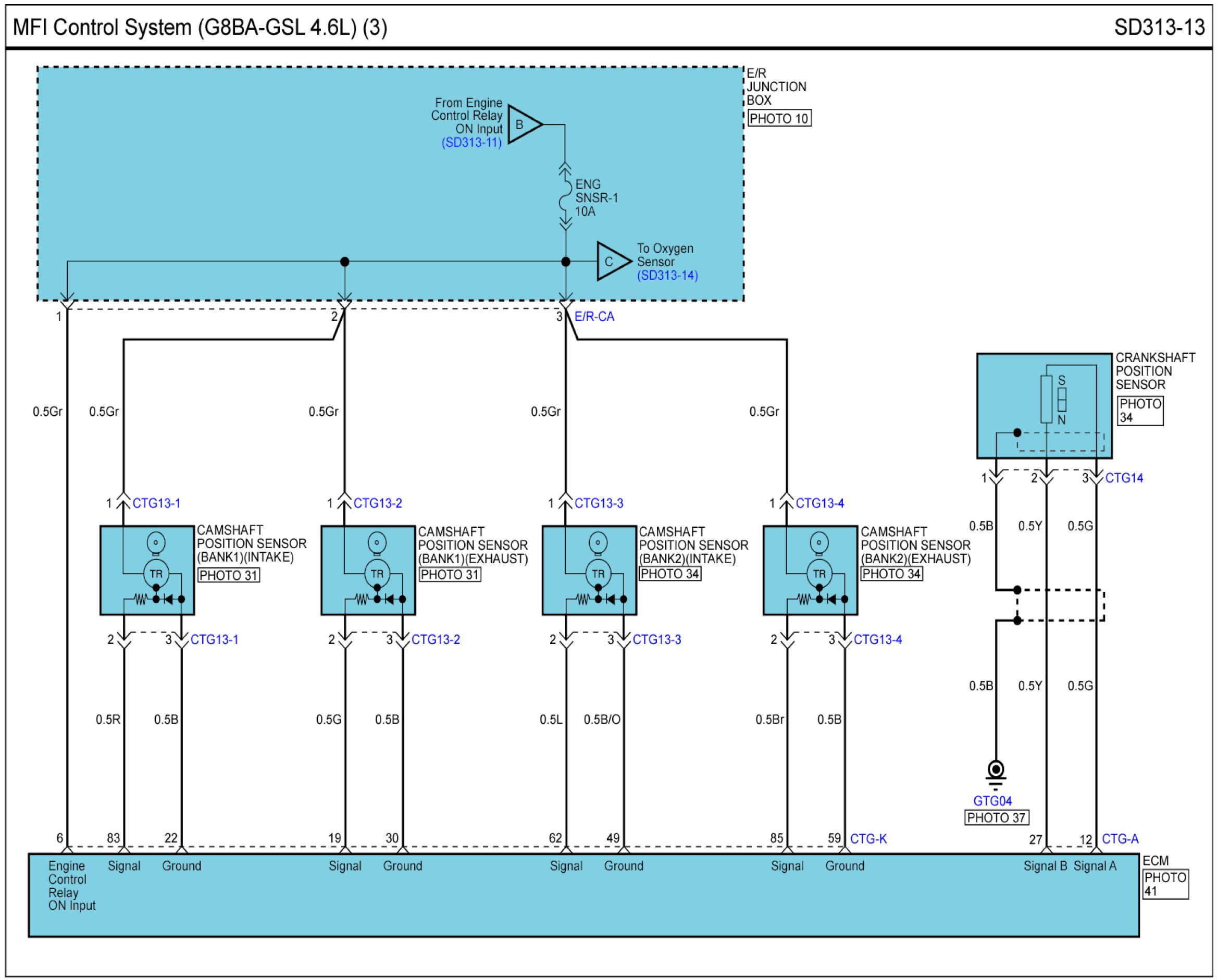Click the CTG-K connector label

tap(868, 839)
